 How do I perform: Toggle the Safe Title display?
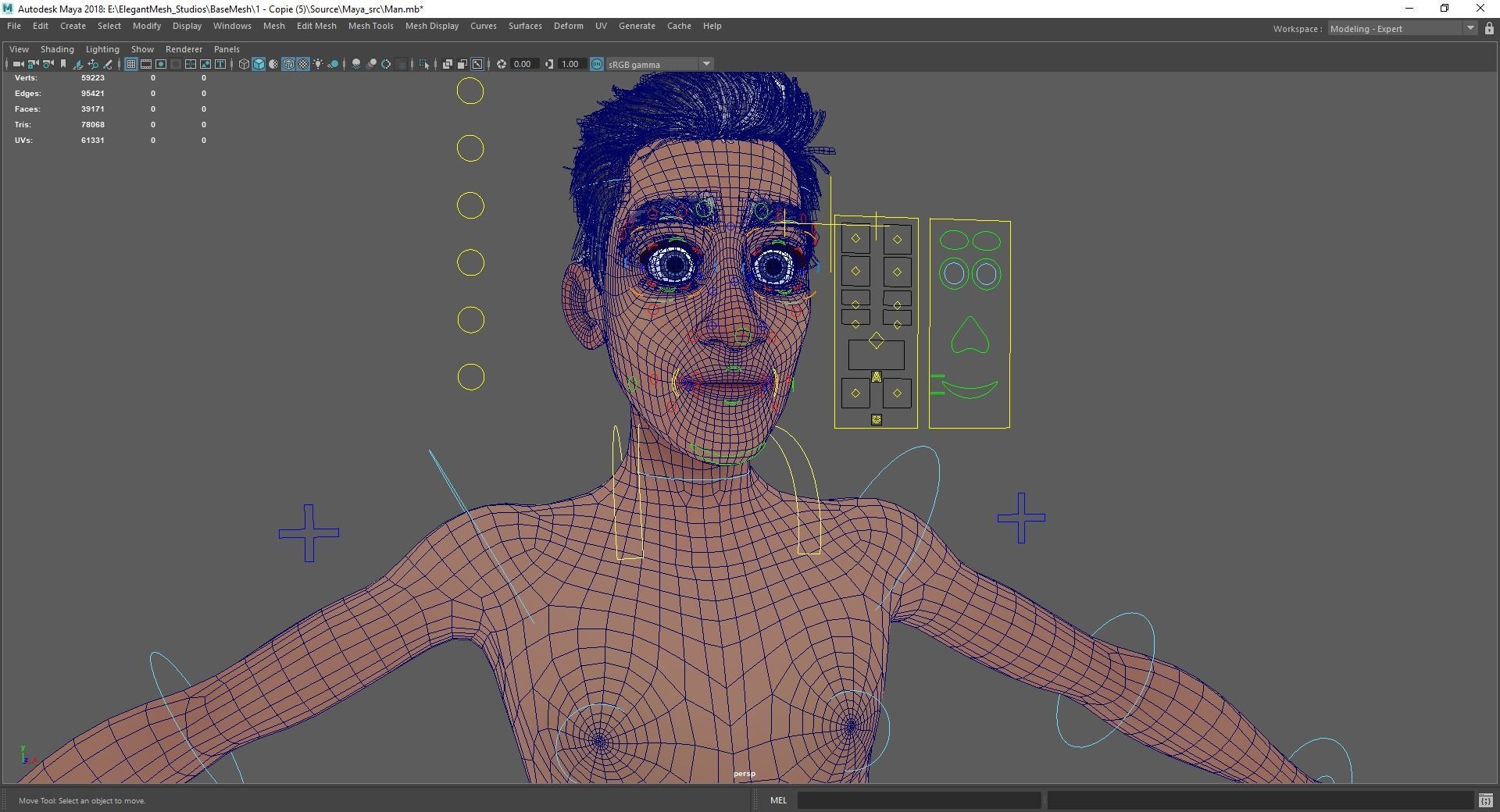220,64
